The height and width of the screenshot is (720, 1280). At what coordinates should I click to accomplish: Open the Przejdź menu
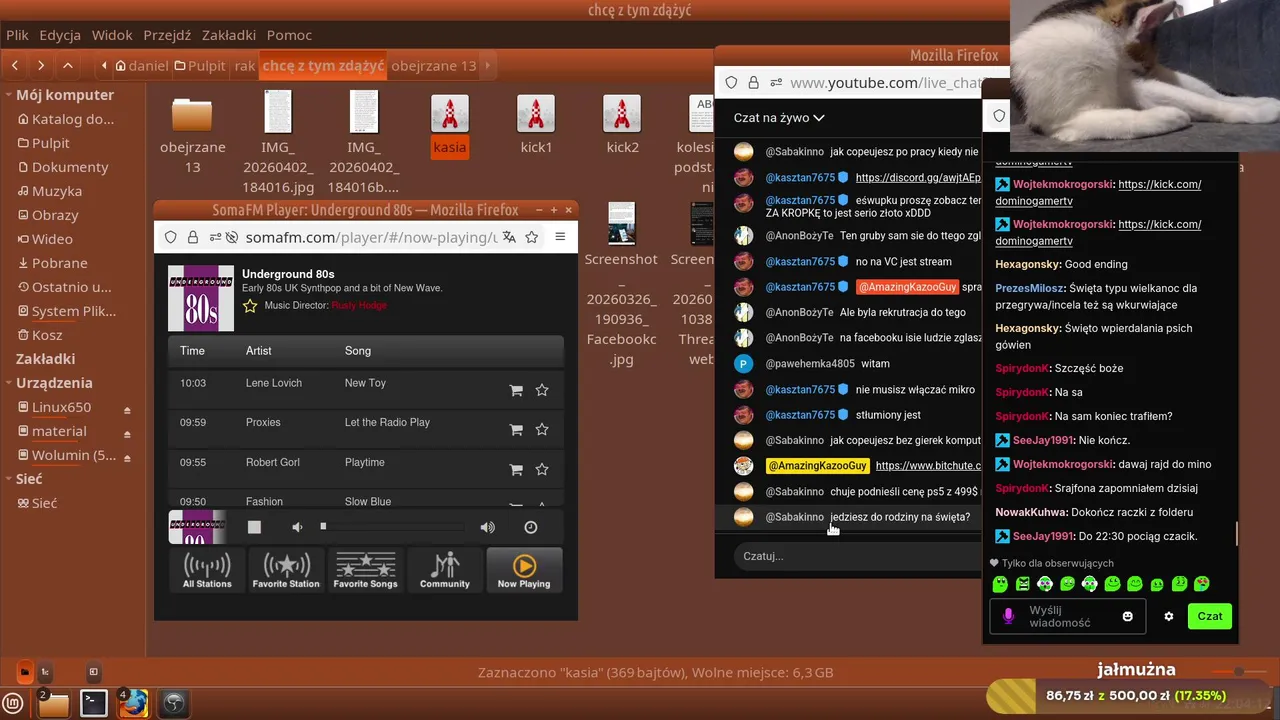pos(167,35)
